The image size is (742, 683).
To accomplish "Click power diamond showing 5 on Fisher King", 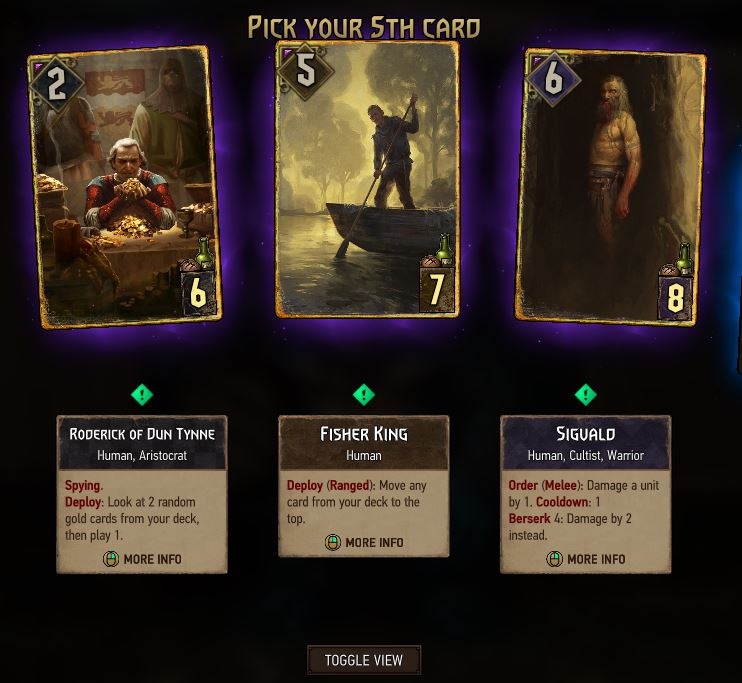I will coord(305,71).
